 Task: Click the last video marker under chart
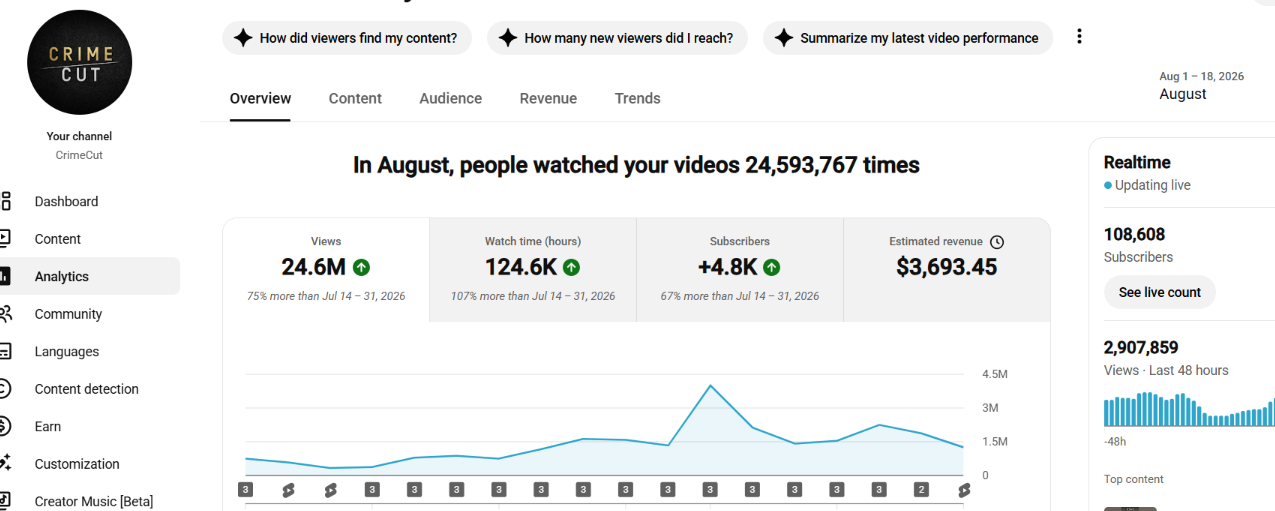pos(964,490)
